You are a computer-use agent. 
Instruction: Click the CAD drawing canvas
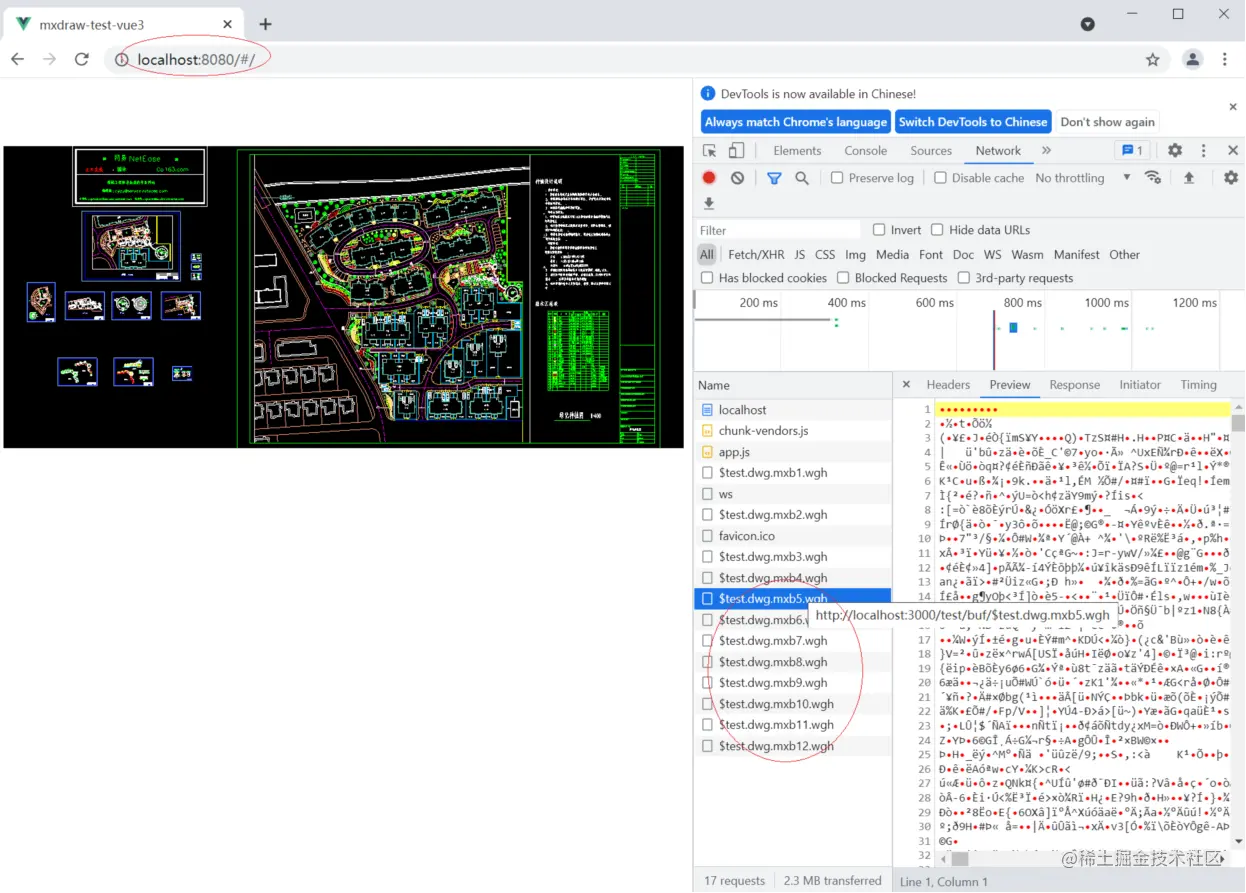[344, 297]
